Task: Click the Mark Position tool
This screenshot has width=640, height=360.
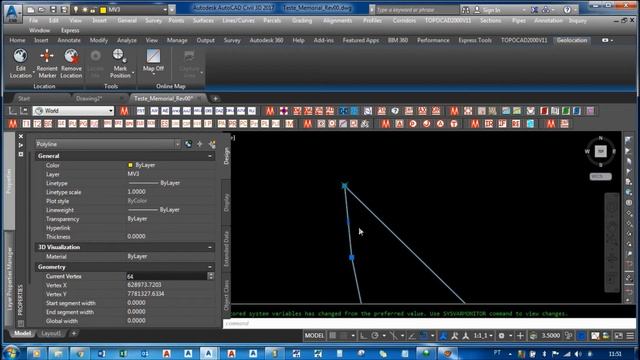Action: pyautogui.click(x=120, y=64)
